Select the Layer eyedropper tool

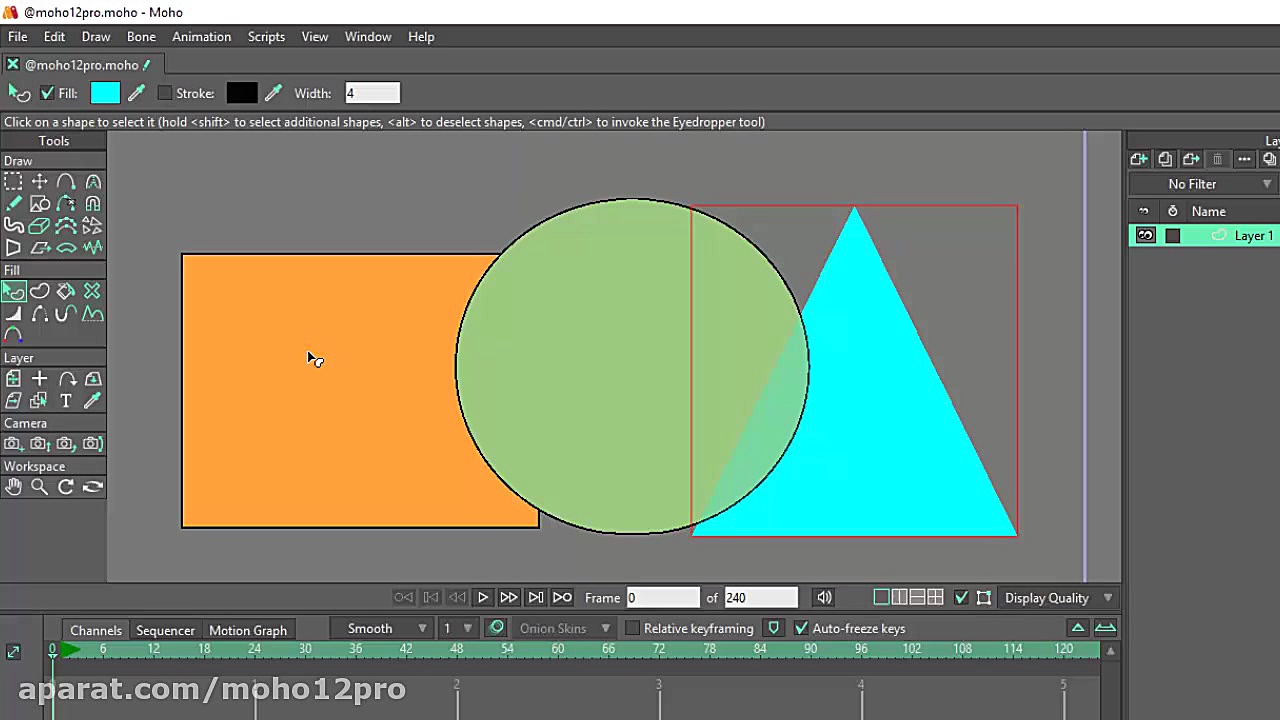[x=93, y=401]
